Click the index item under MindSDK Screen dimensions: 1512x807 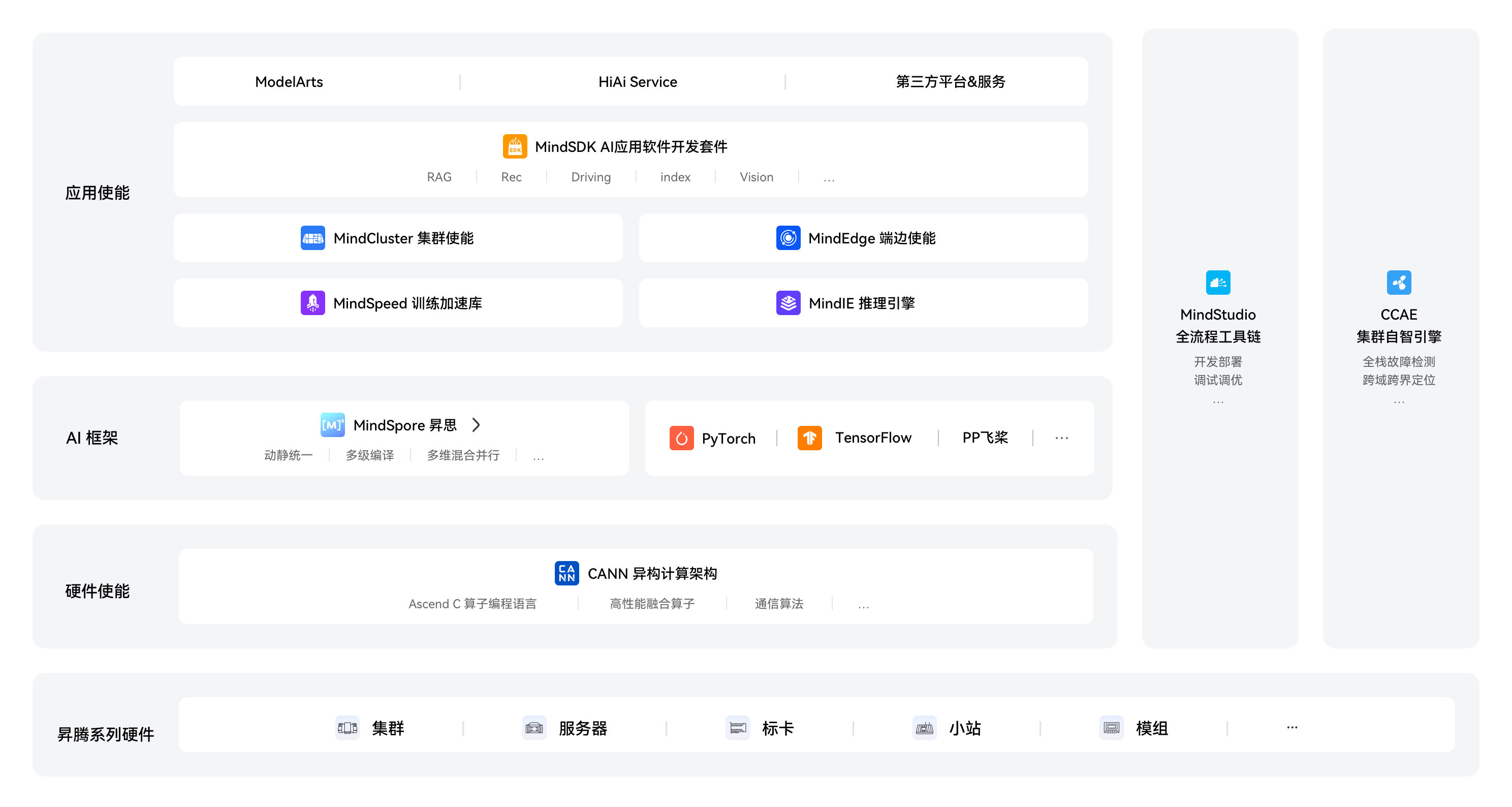[x=675, y=177]
